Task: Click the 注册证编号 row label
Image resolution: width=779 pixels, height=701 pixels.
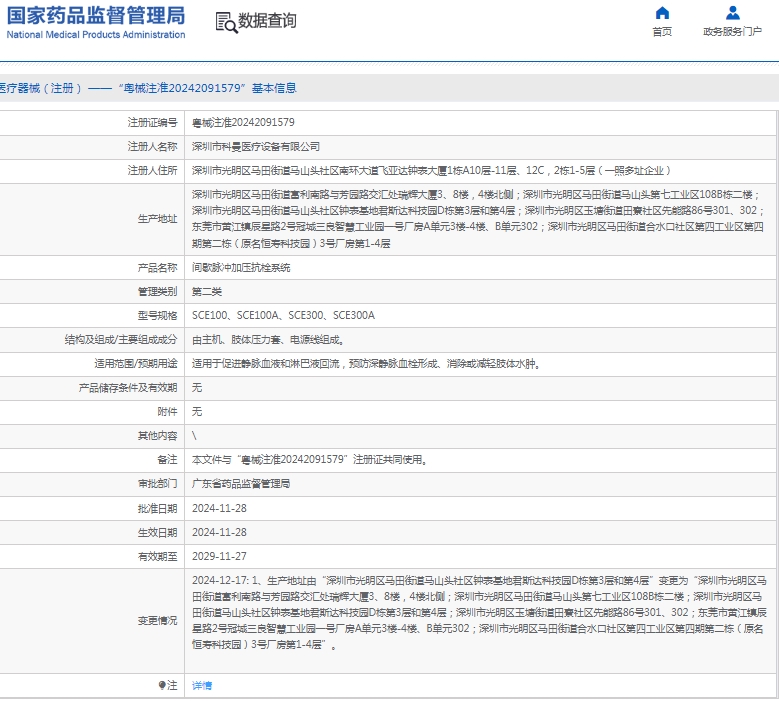Action: tap(152, 123)
